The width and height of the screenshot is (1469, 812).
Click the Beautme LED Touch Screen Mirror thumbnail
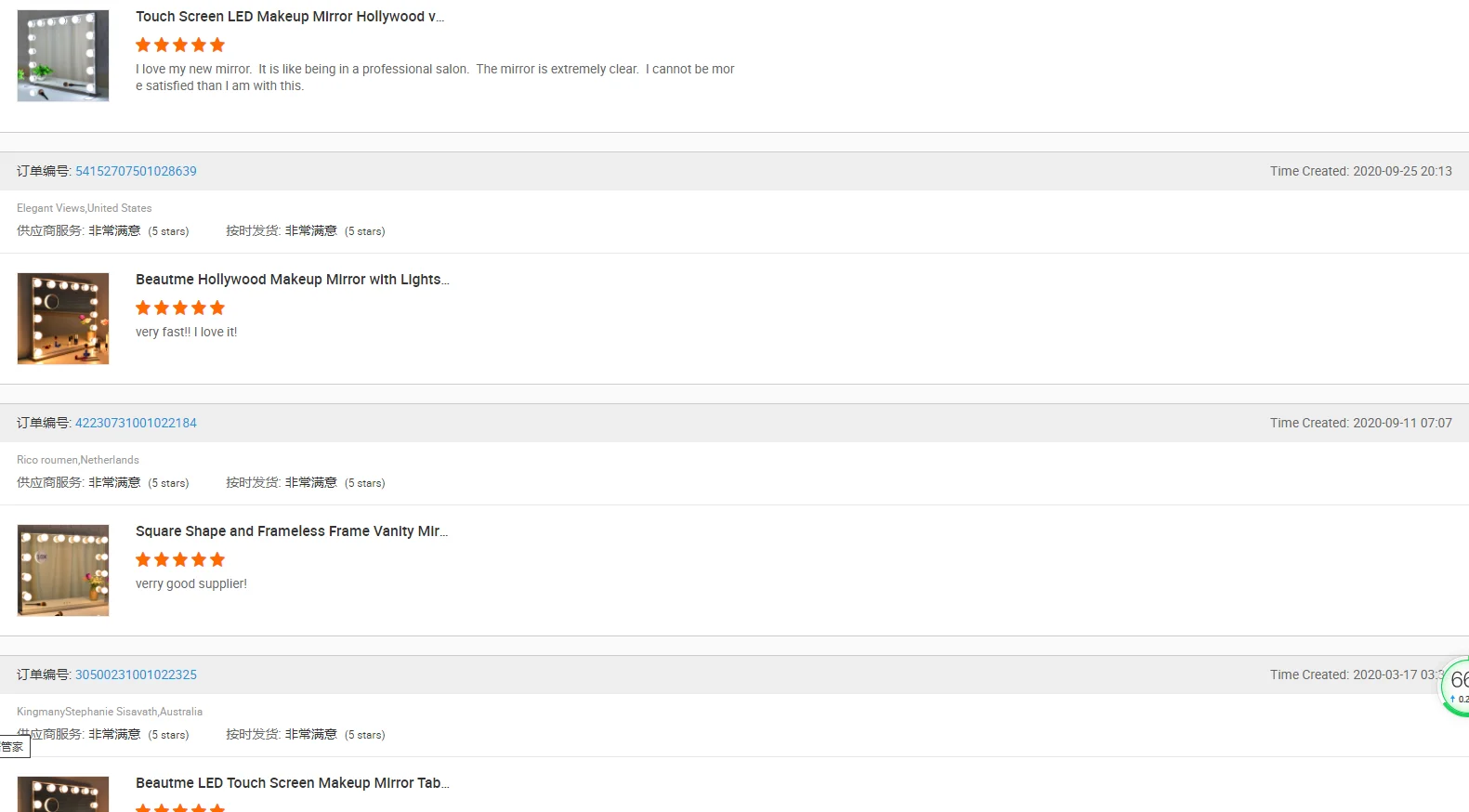[63, 795]
